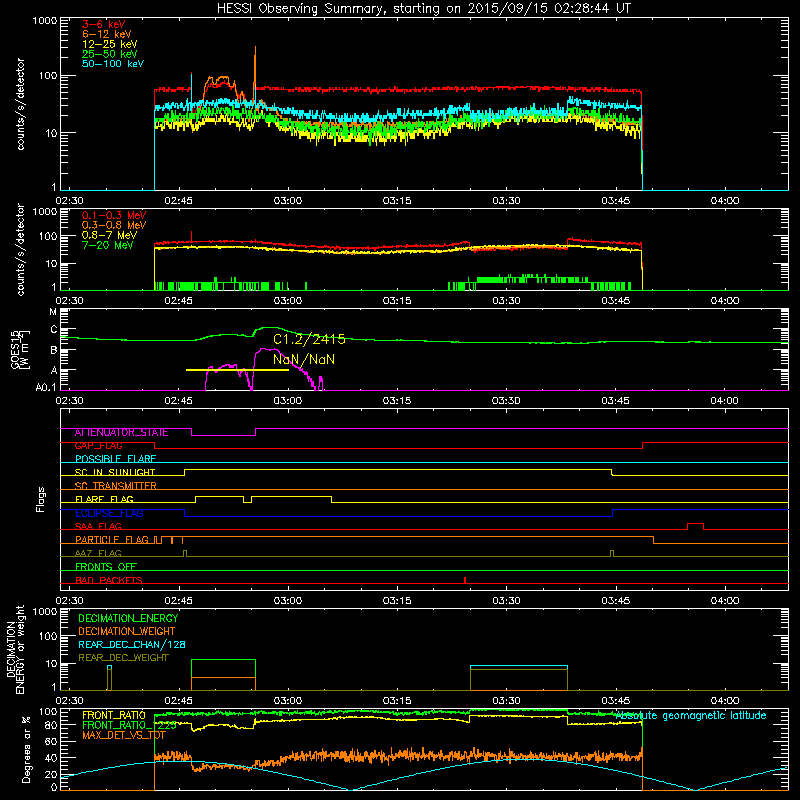Click the Absolute geomagnetic latitude label
Screen dimensions: 800x800
[691, 715]
